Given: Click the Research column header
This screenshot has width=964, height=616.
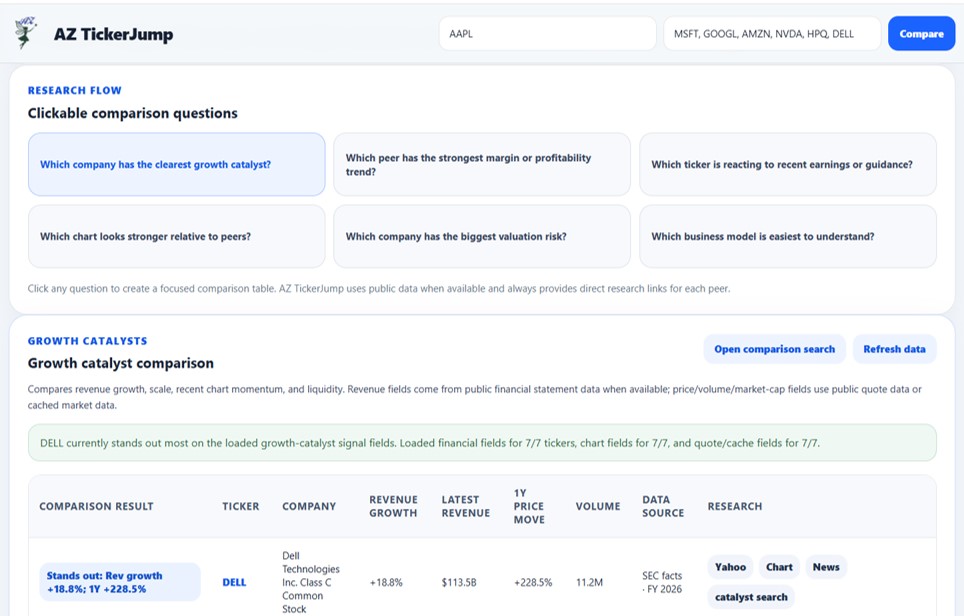Looking at the screenshot, I should [x=735, y=506].
